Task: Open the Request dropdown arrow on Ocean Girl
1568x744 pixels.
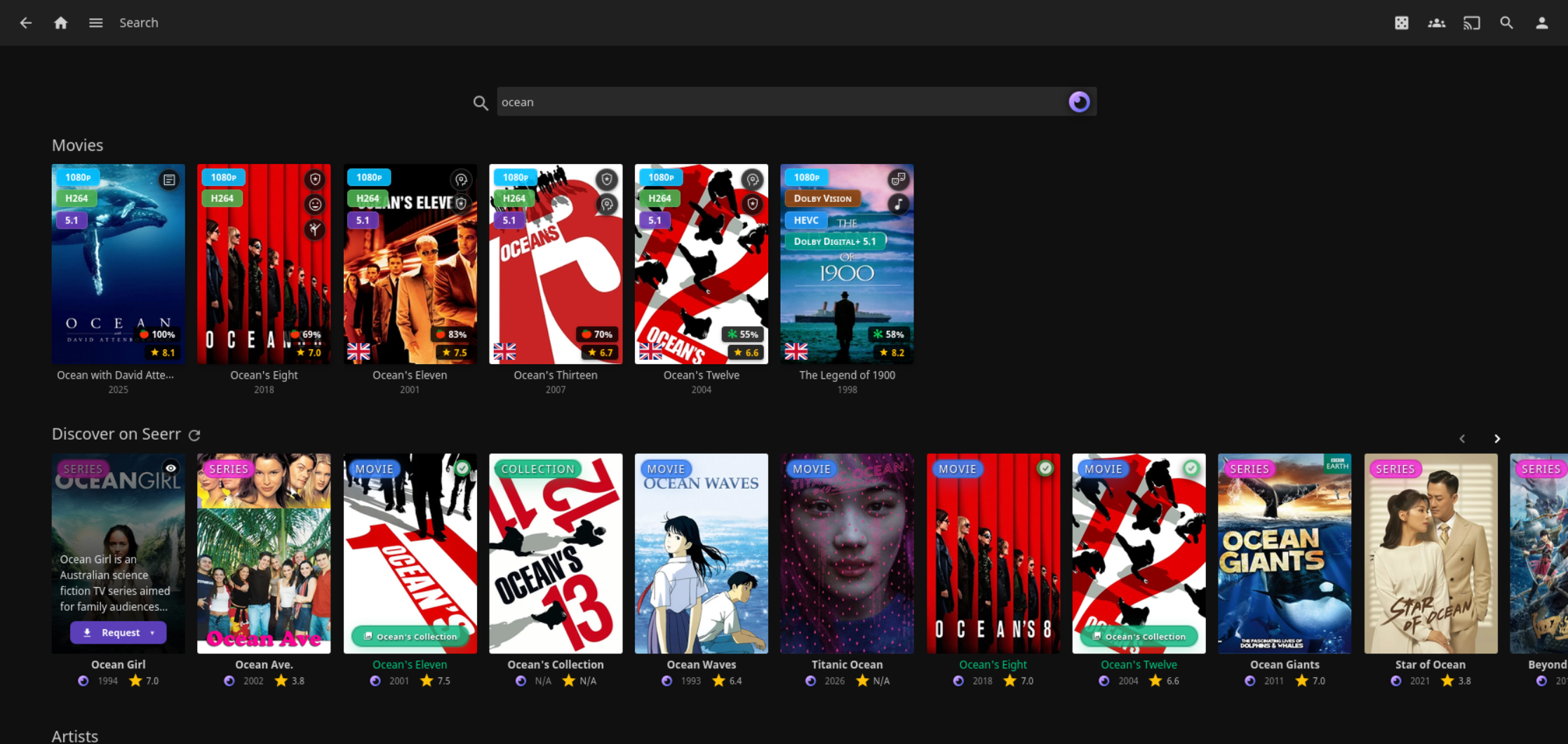Action: [152, 633]
